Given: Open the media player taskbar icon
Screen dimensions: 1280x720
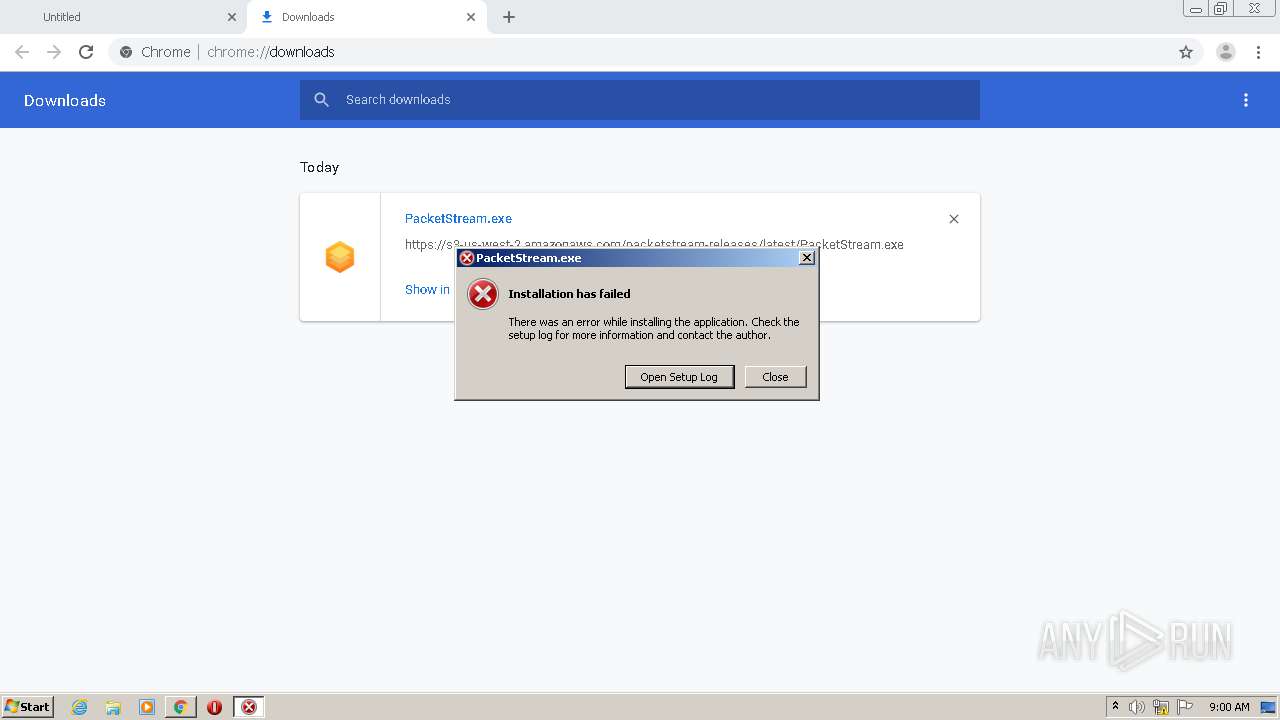Looking at the screenshot, I should click(x=147, y=707).
